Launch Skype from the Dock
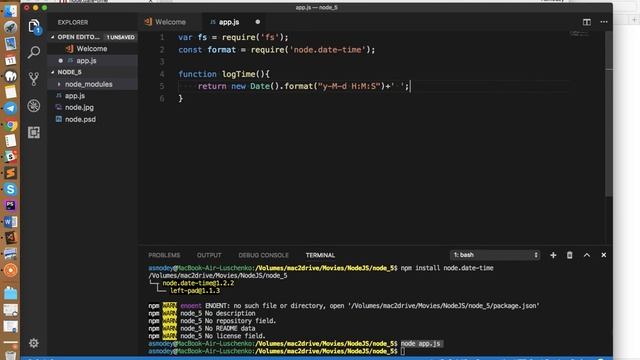Viewport: 640px width, 360px height. [11, 189]
